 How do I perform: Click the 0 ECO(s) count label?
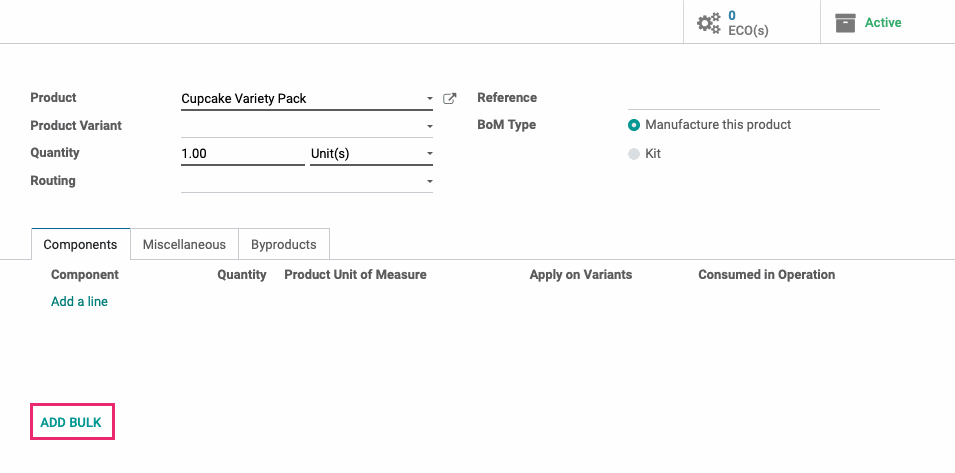[x=748, y=23]
